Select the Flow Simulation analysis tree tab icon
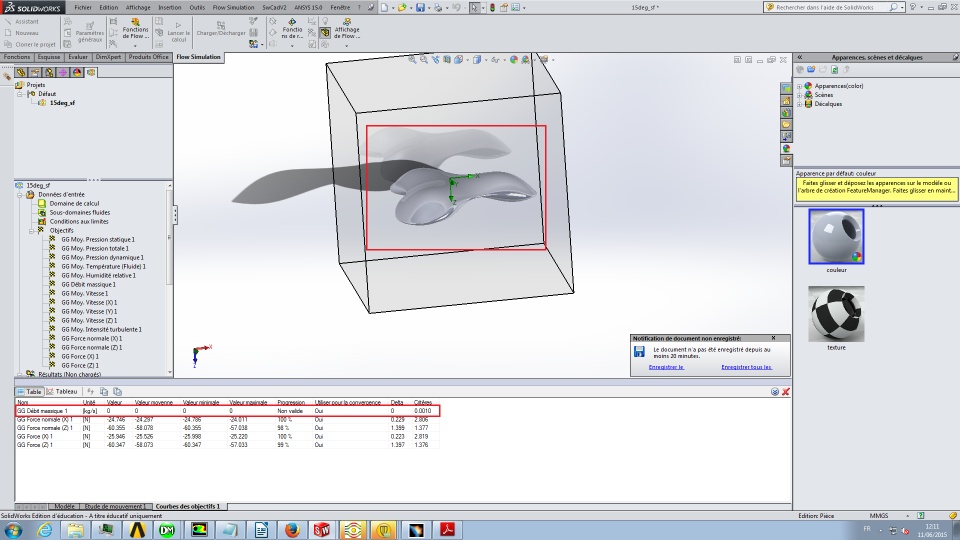The height and width of the screenshot is (540, 960). (x=91, y=72)
